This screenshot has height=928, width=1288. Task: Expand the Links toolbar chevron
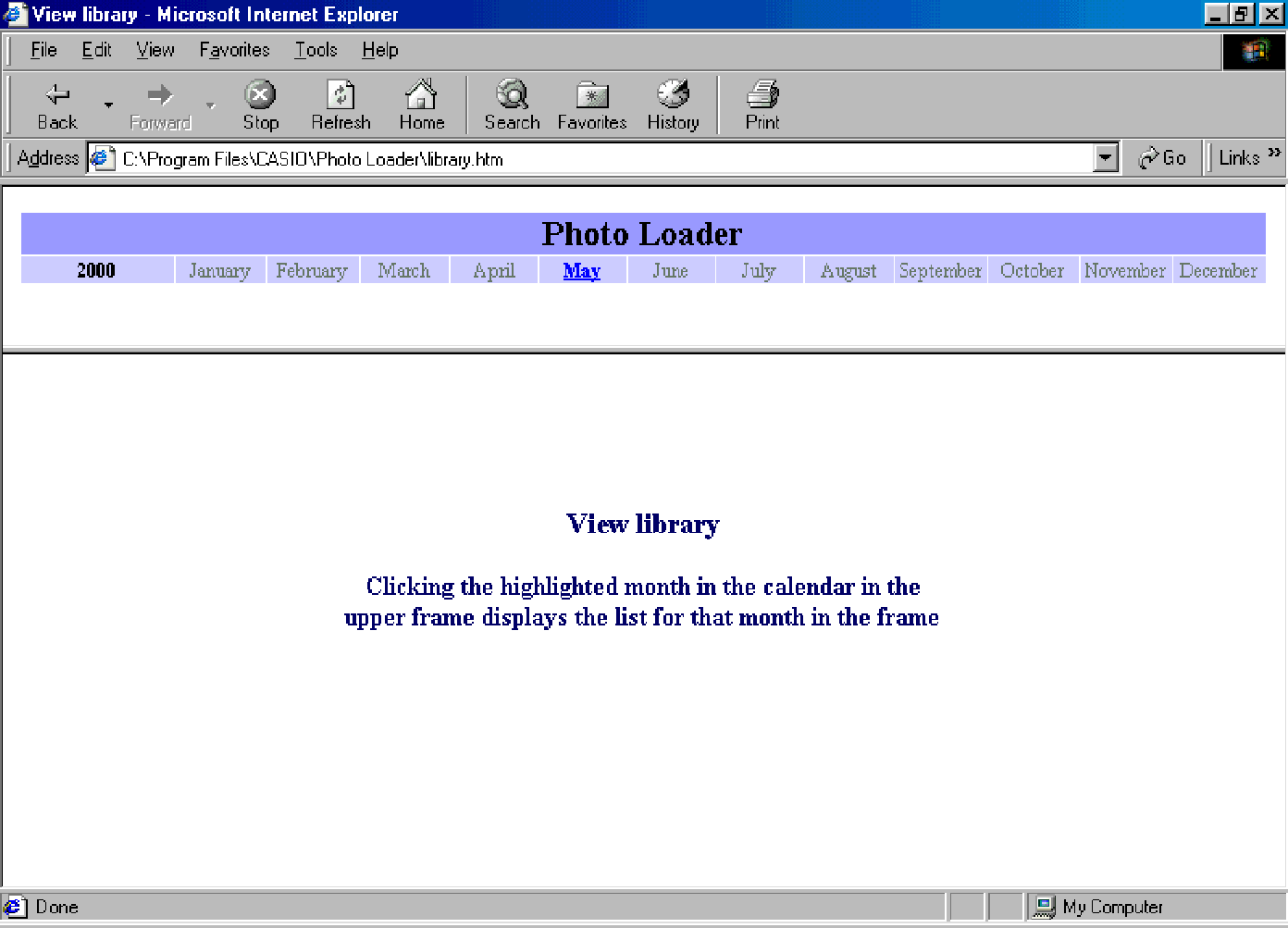coord(1274,153)
